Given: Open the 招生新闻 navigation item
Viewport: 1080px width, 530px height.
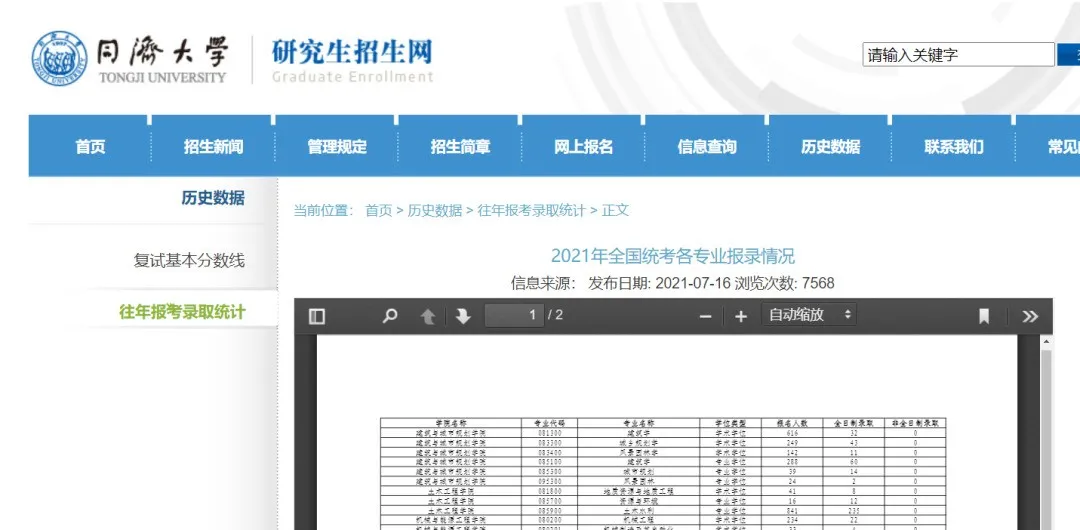Looking at the screenshot, I should pyautogui.click(x=214, y=147).
